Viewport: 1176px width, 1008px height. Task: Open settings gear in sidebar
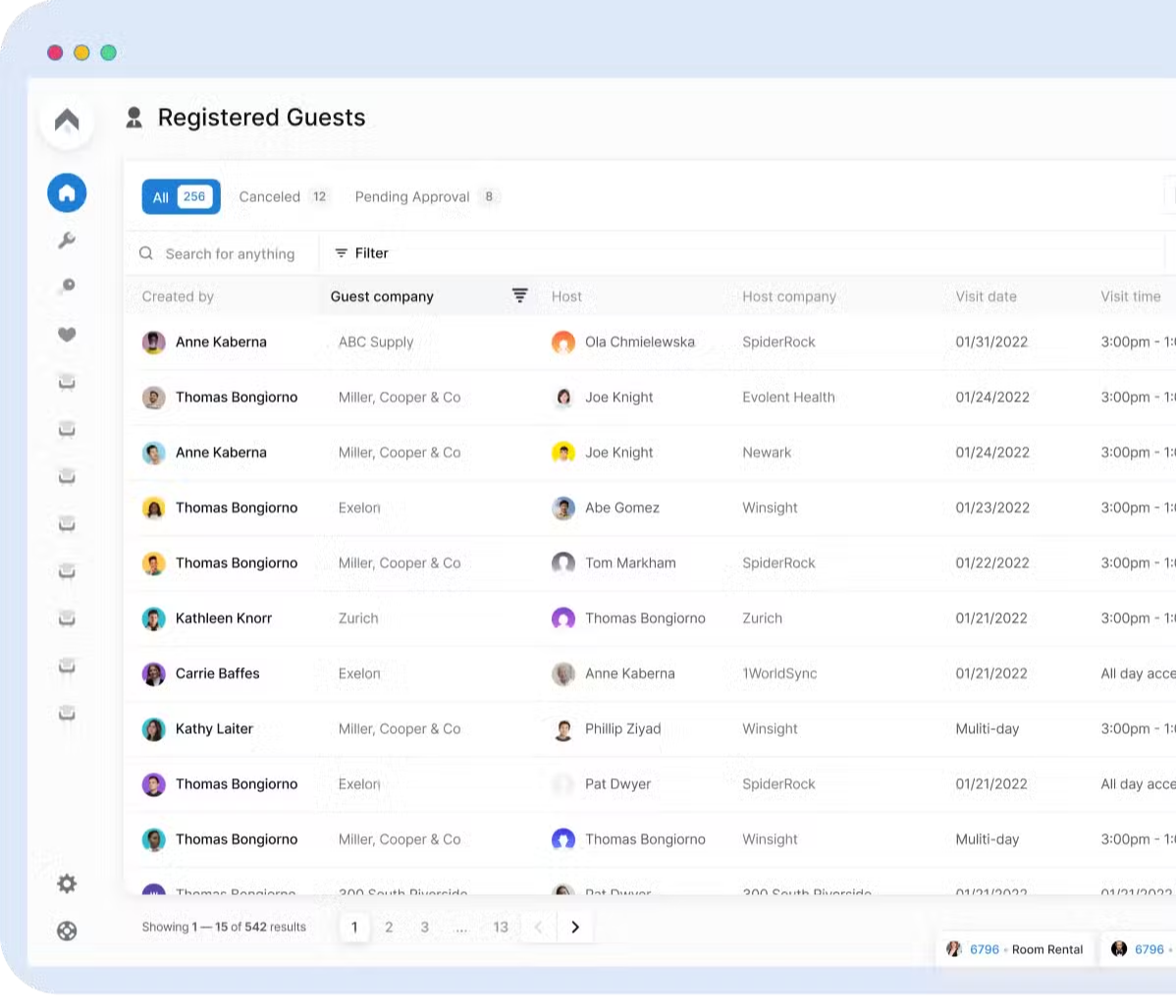tap(67, 883)
